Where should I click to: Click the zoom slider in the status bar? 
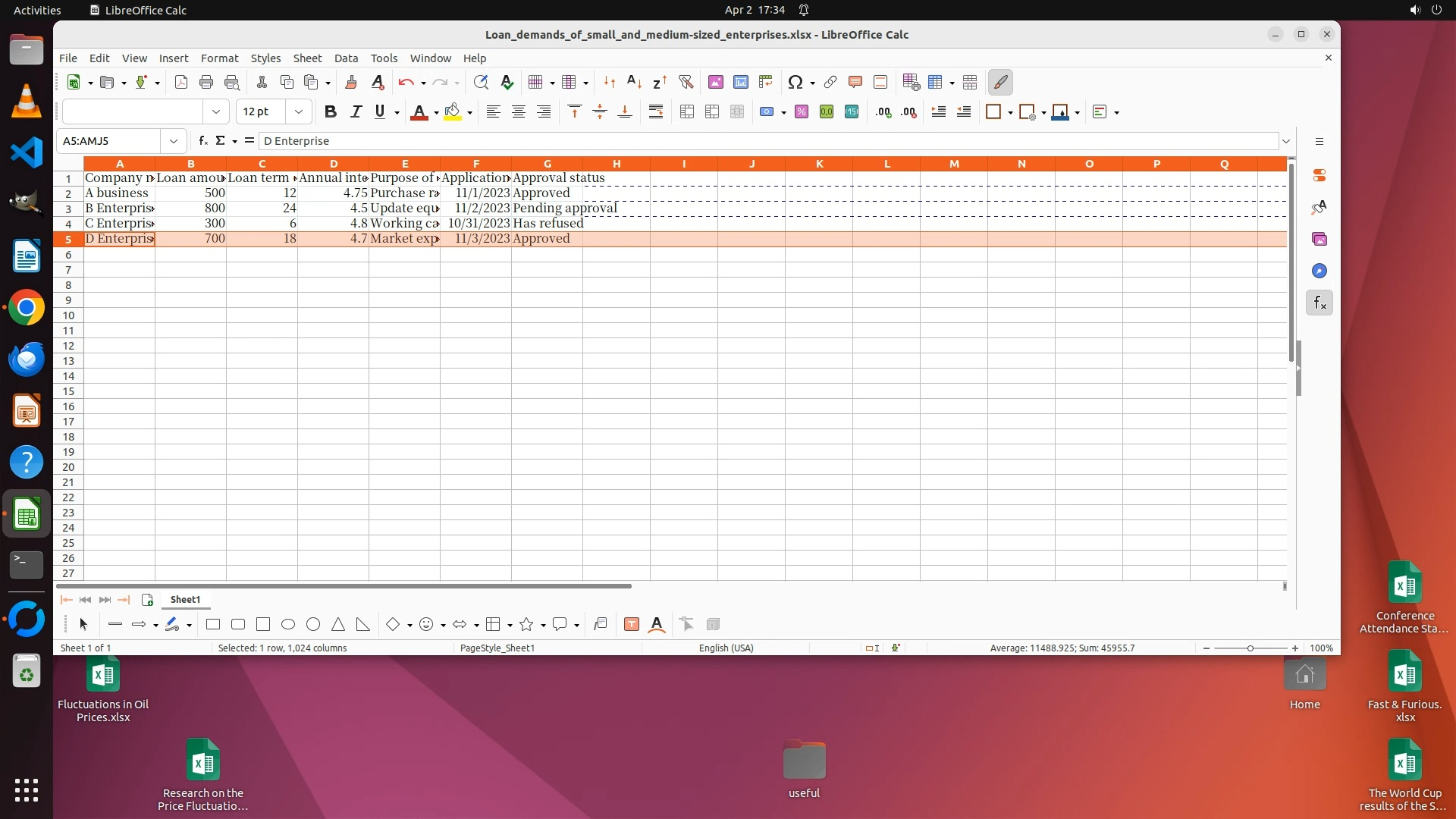click(x=1250, y=648)
